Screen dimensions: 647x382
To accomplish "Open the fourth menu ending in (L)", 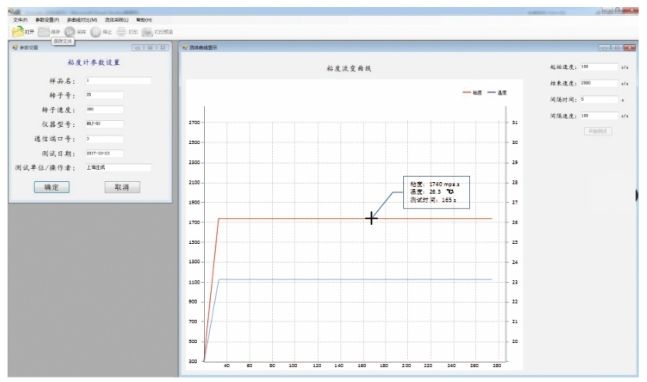I will tap(117, 20).
